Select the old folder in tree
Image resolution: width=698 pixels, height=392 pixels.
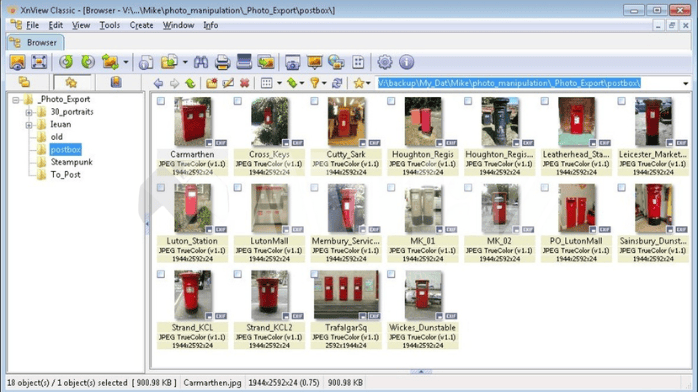click(x=57, y=137)
